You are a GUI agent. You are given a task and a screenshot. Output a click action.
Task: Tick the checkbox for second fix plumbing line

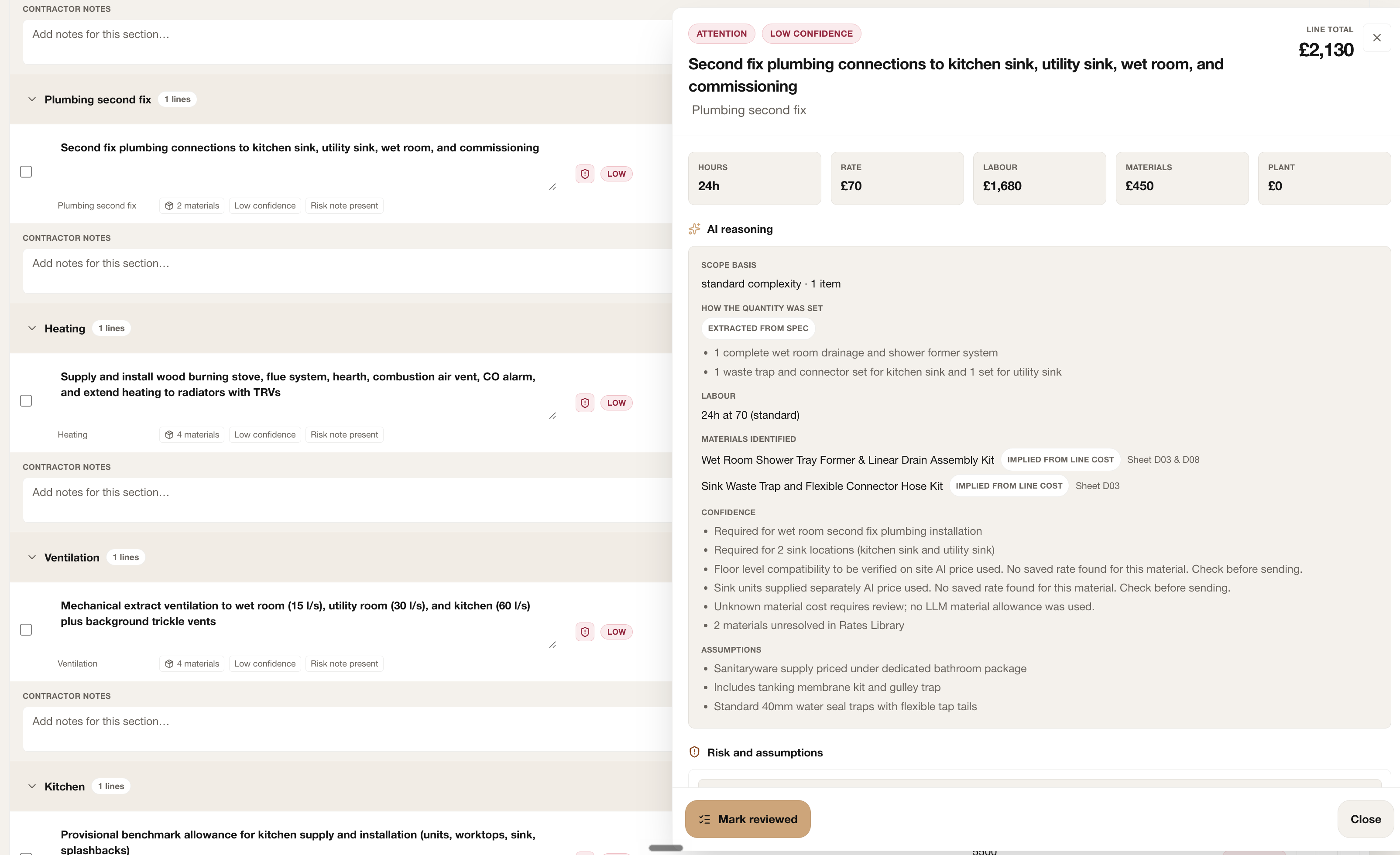coord(26,171)
